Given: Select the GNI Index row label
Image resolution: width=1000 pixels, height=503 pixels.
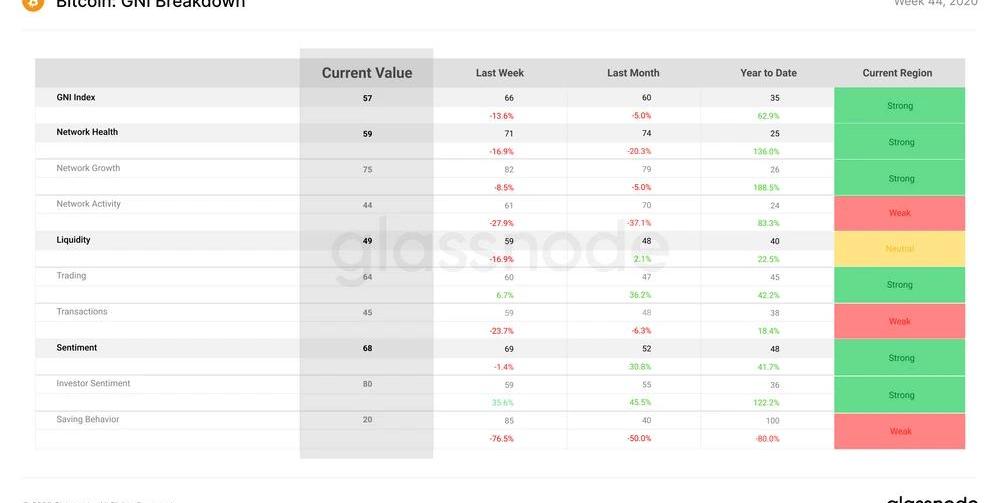Looking at the screenshot, I should pos(76,98).
